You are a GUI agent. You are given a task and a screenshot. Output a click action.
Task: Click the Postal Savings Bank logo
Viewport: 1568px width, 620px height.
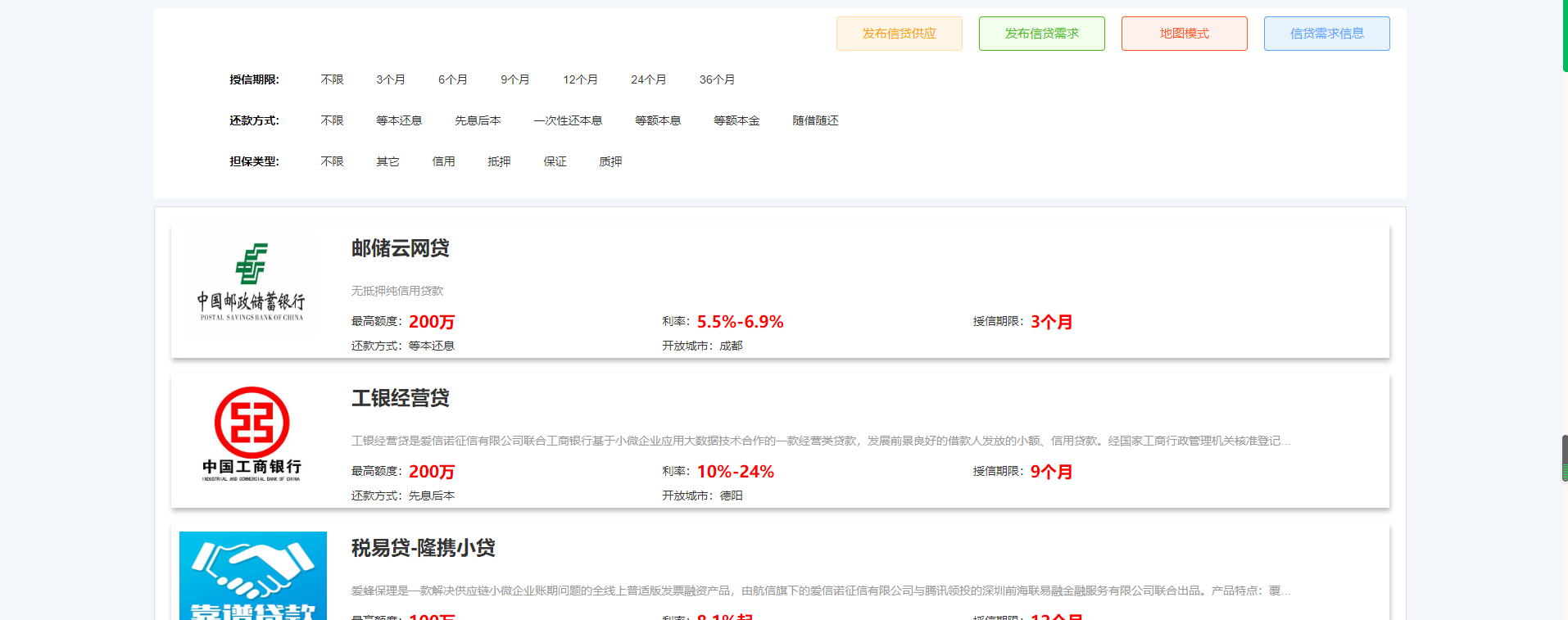pyautogui.click(x=252, y=283)
